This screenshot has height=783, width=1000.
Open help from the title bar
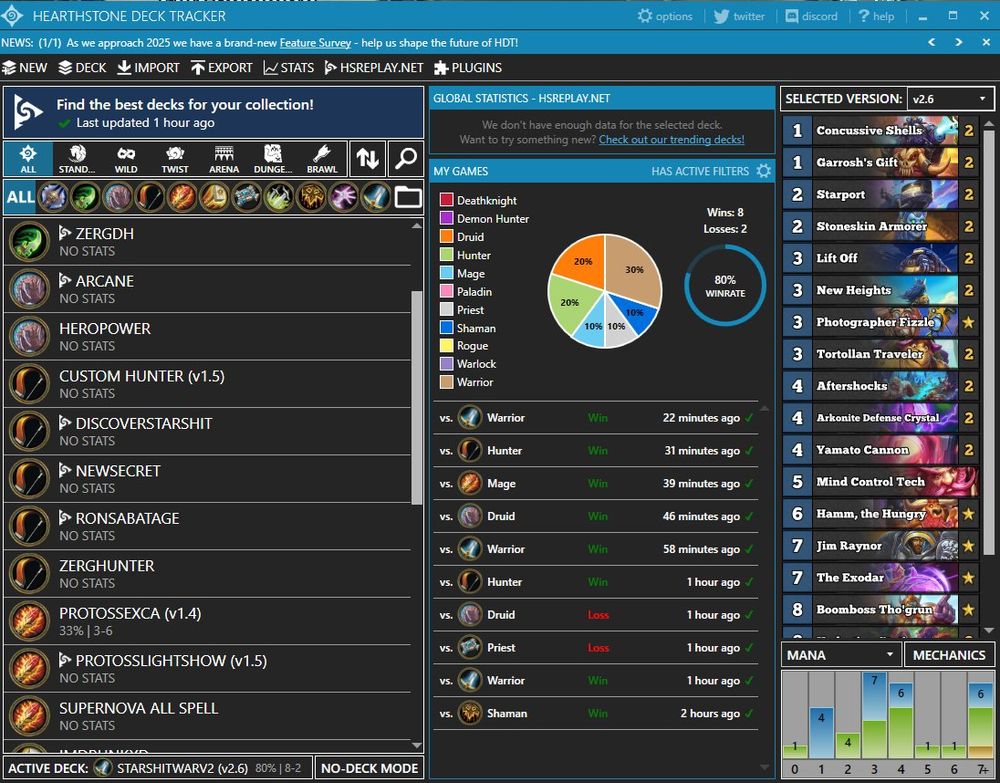876,16
